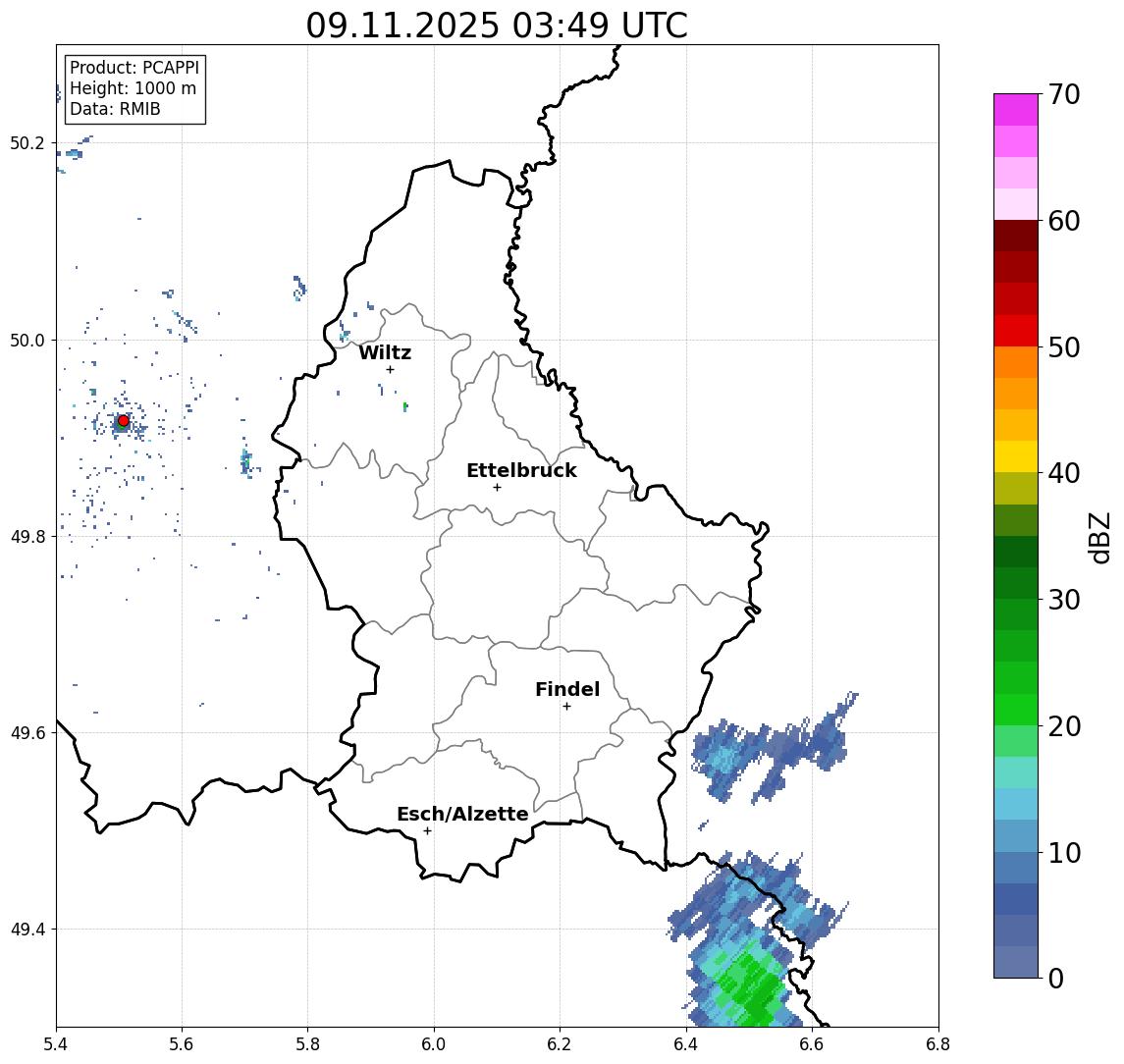Screen dimensions: 1124x1064
Task: Click the longitude axis label 6.2
Action: (560, 1044)
